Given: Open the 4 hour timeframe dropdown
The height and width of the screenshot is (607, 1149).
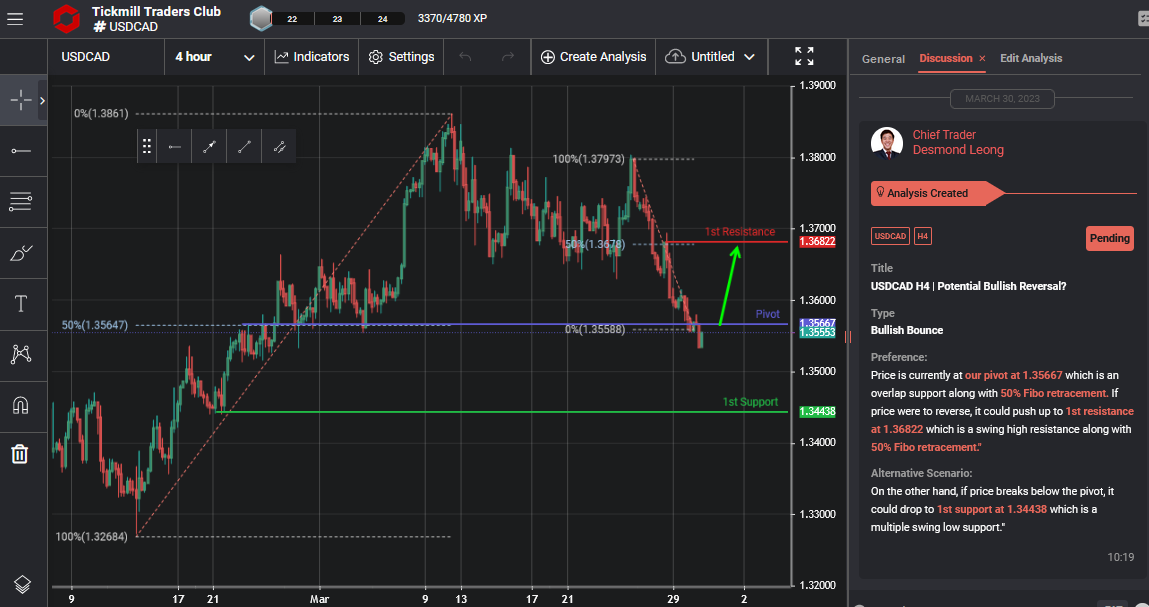Looking at the screenshot, I should pos(215,57).
